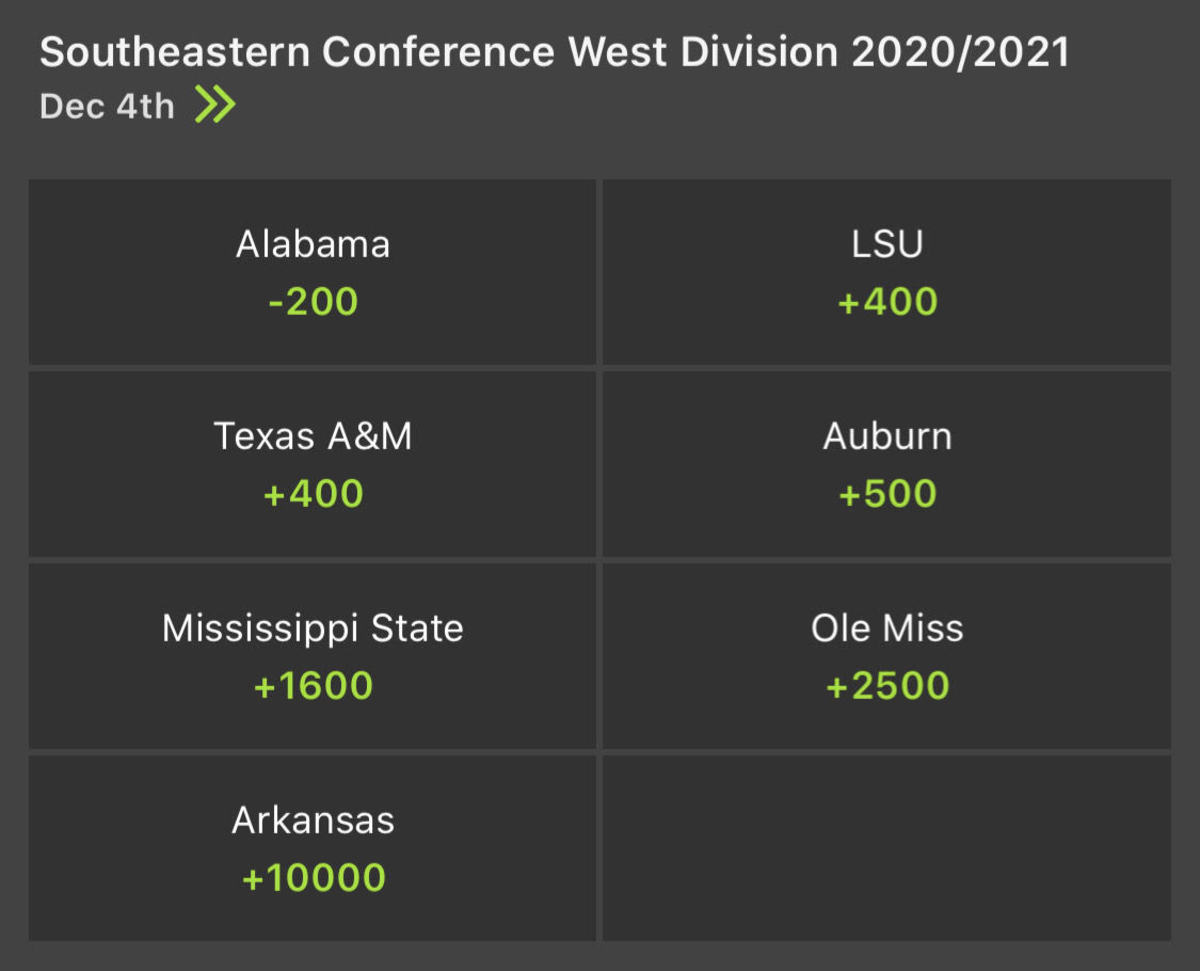Click the Arkansas team name label
Image resolution: width=1200 pixels, height=971 pixels.
[313, 820]
